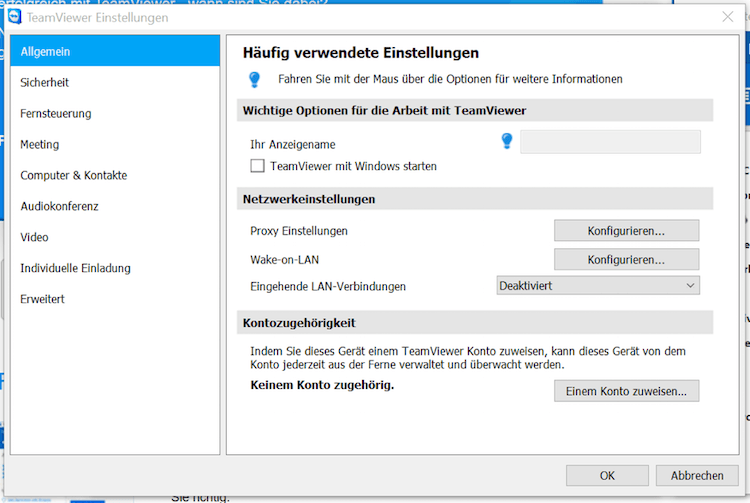Click the lightbulb icon next to Ihr Anzeigename
The width and height of the screenshot is (750, 503).
(507, 141)
